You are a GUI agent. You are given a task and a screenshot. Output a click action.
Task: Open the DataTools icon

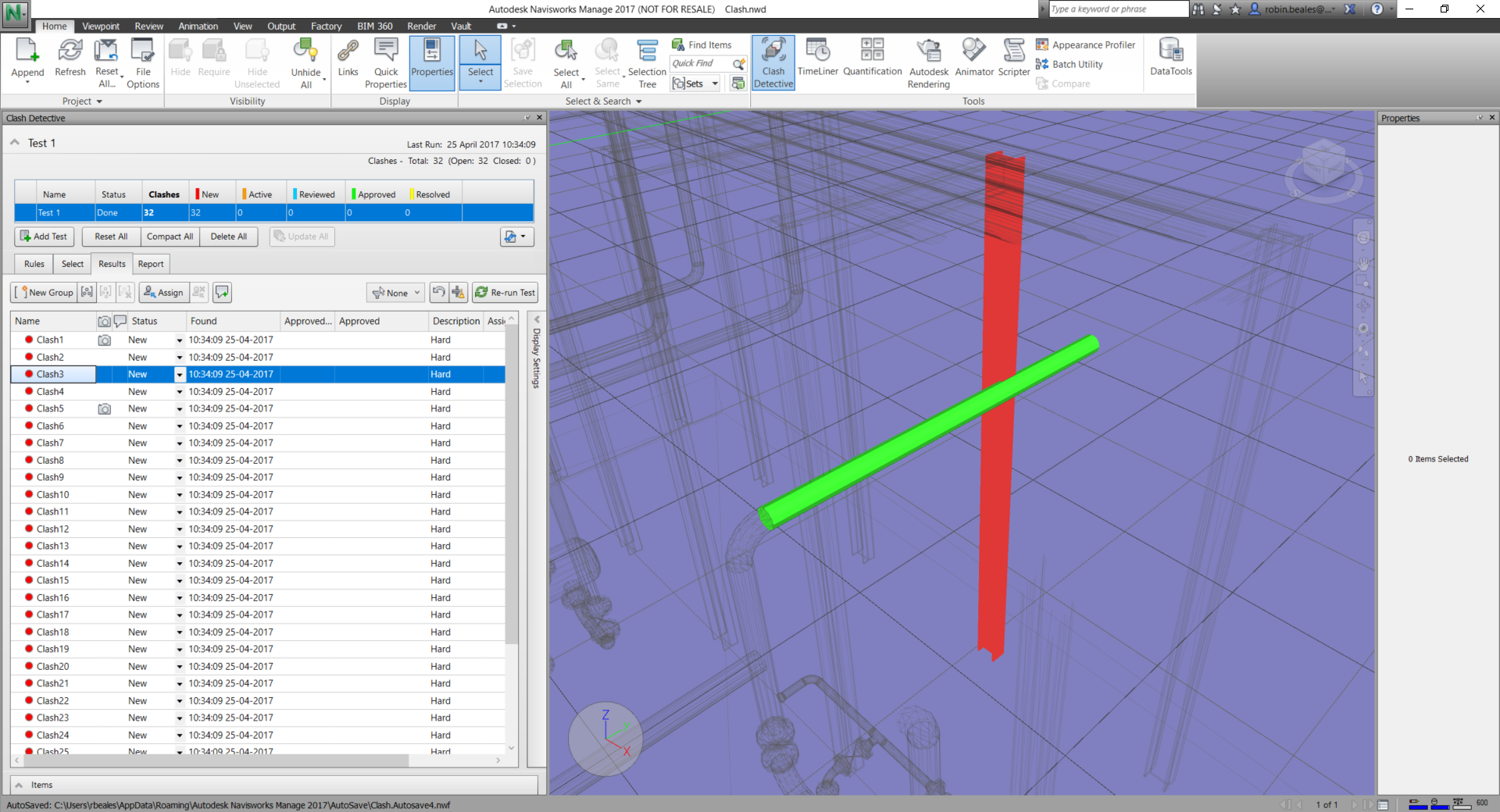coord(1170,59)
